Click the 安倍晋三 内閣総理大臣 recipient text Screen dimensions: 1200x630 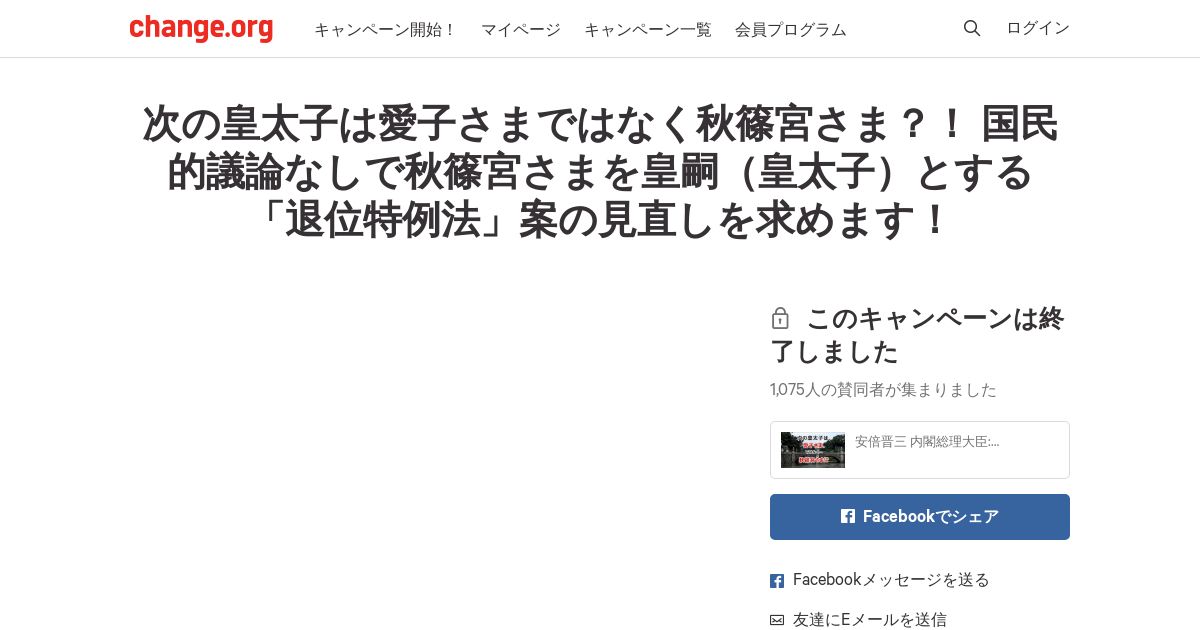pos(927,441)
